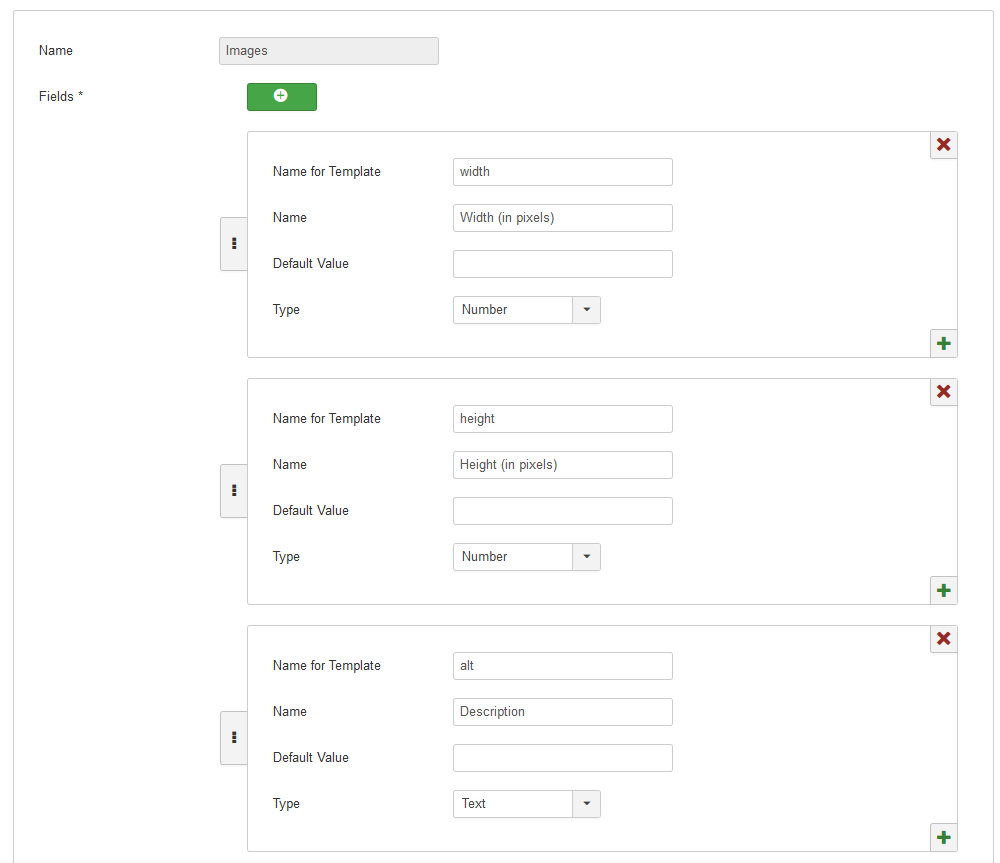The width and height of the screenshot is (1000, 863).
Task: Add a row after the width field
Action: tap(943, 343)
